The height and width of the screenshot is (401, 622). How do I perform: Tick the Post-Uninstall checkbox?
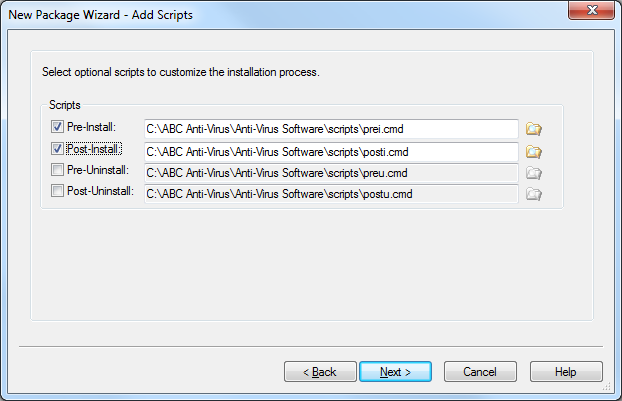click(x=57, y=191)
